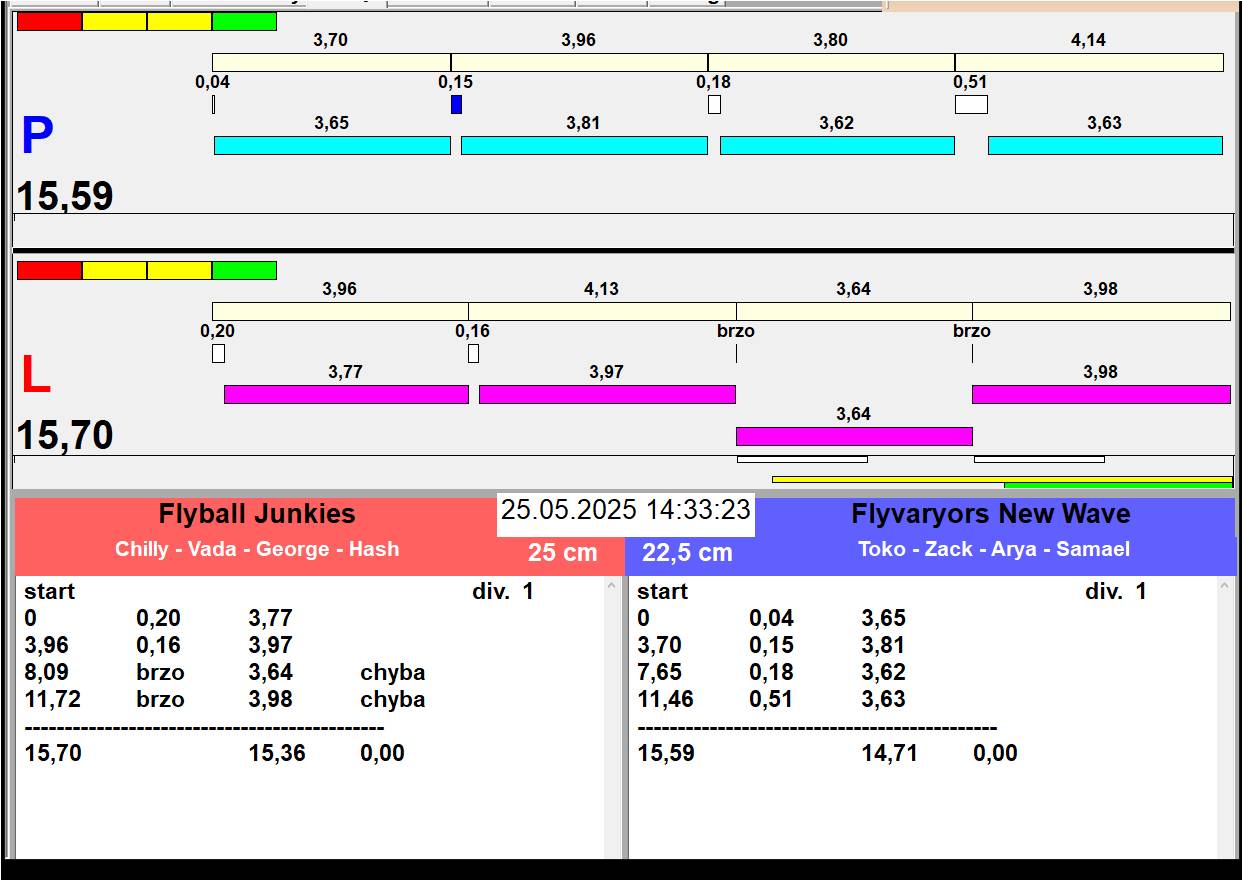Select the blue pass marker under 0,15
The image size is (1242, 880).
tap(456, 104)
